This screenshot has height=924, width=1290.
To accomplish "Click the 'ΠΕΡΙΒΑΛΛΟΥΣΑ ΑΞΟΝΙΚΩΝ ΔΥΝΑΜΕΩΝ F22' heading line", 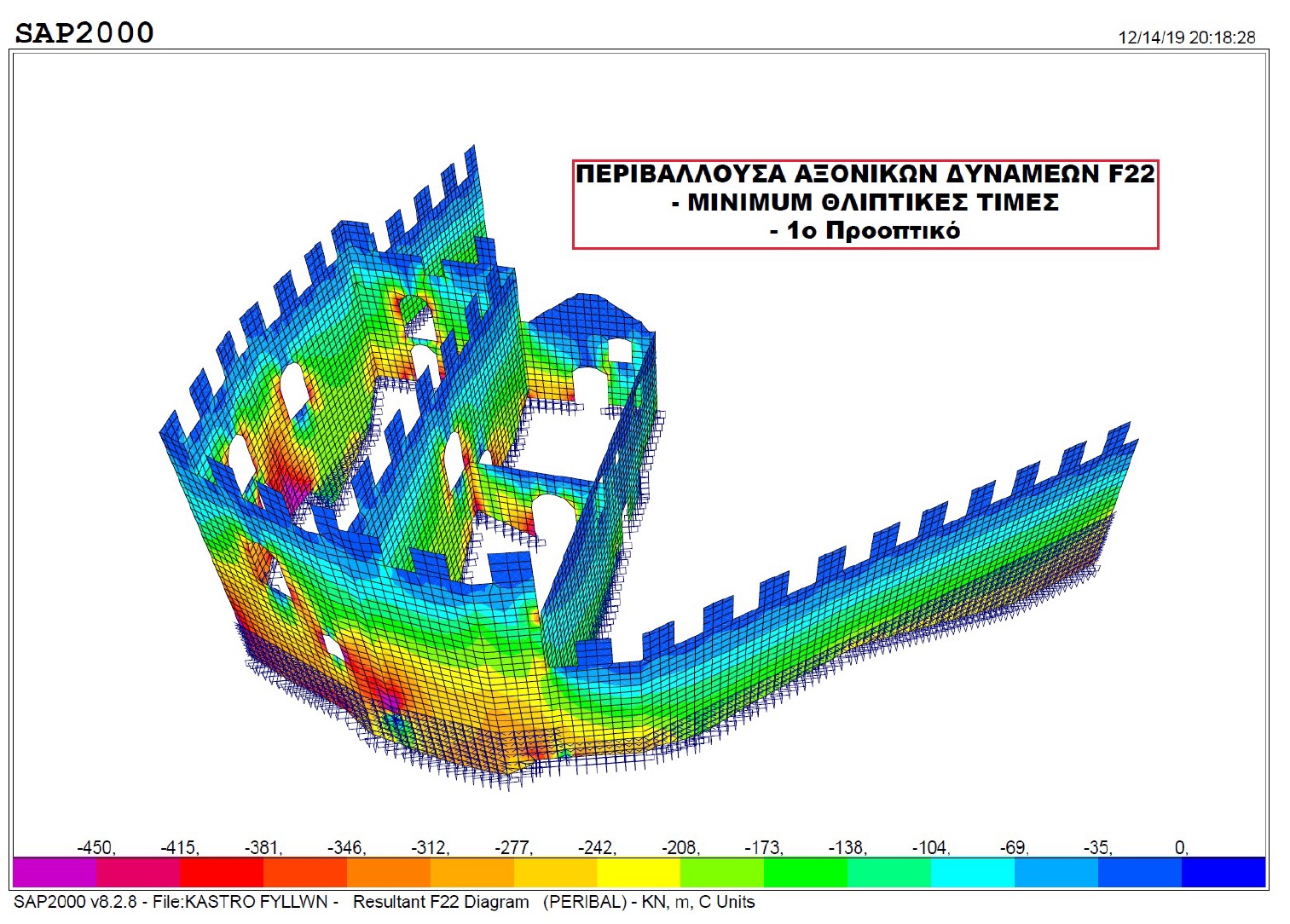I will (x=865, y=174).
